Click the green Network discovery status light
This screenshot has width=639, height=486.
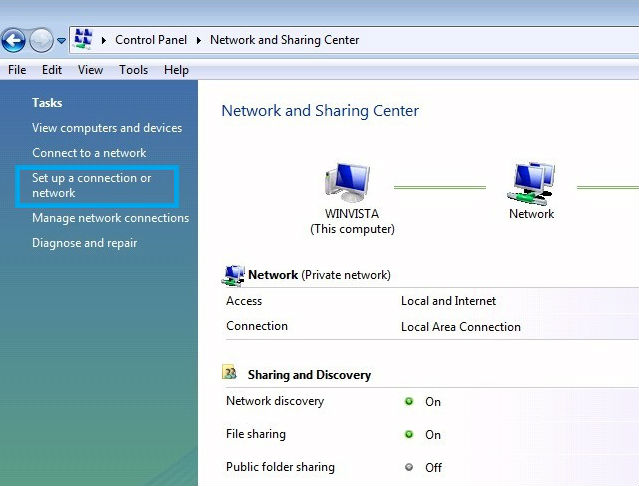[409, 401]
